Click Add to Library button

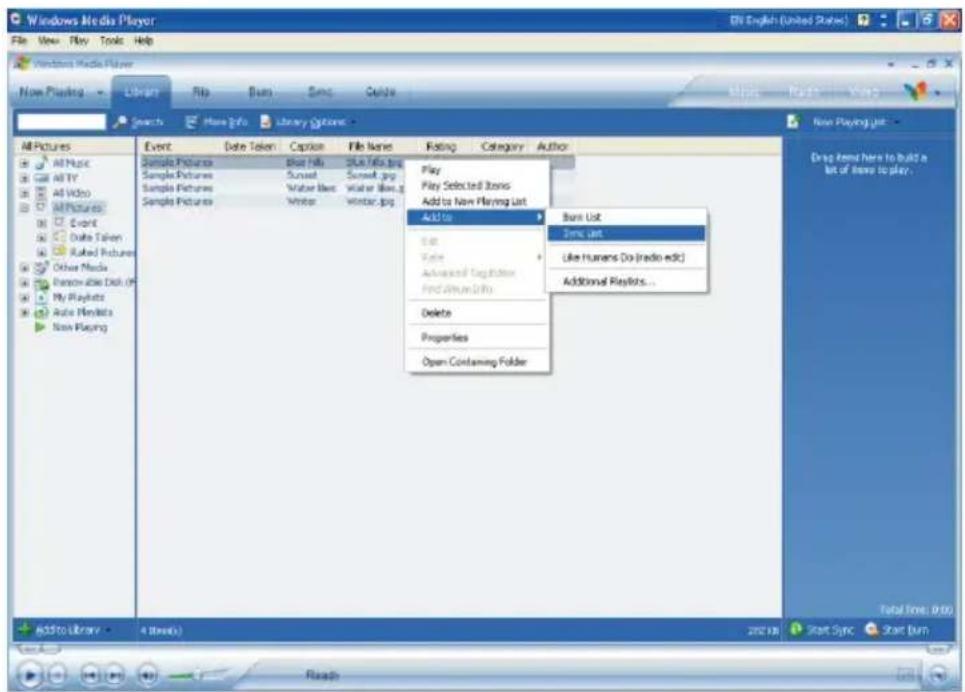(x=64, y=630)
